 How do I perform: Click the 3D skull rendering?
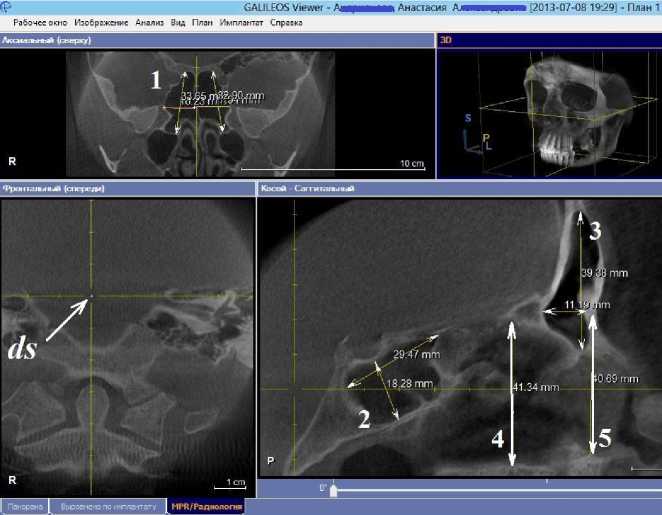[x=578, y=111]
